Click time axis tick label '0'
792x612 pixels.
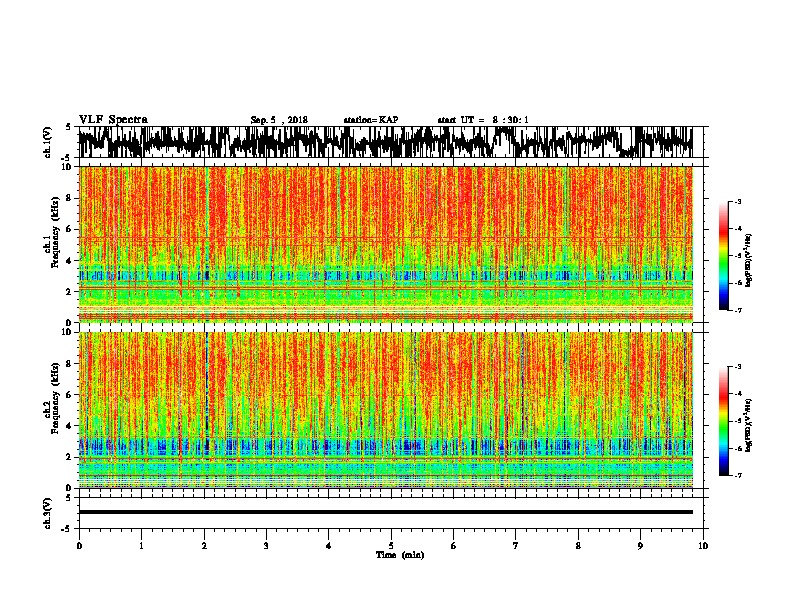tap(79, 546)
